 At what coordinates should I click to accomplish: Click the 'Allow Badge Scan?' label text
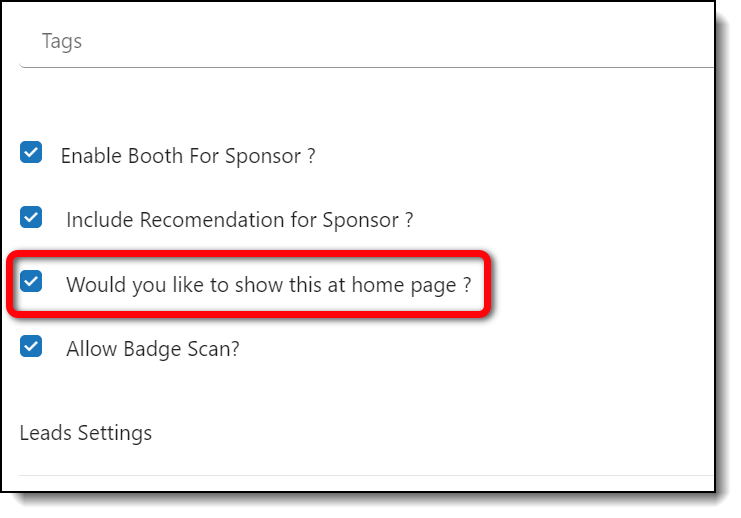[x=152, y=349]
